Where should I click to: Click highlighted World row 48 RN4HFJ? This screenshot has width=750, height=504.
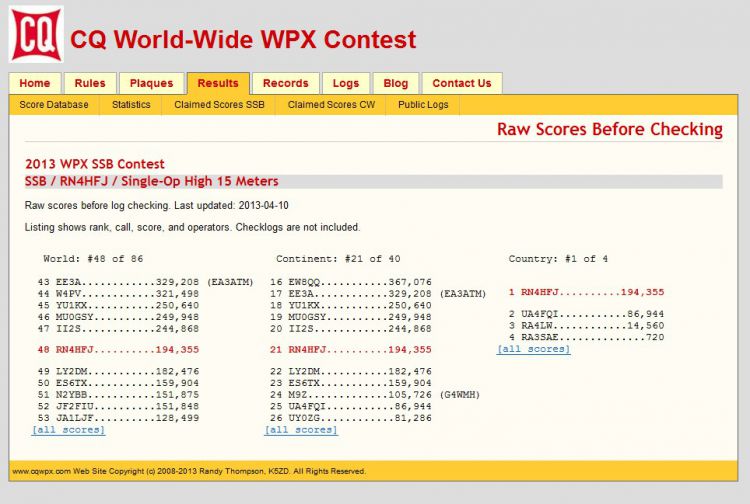[x=118, y=350]
